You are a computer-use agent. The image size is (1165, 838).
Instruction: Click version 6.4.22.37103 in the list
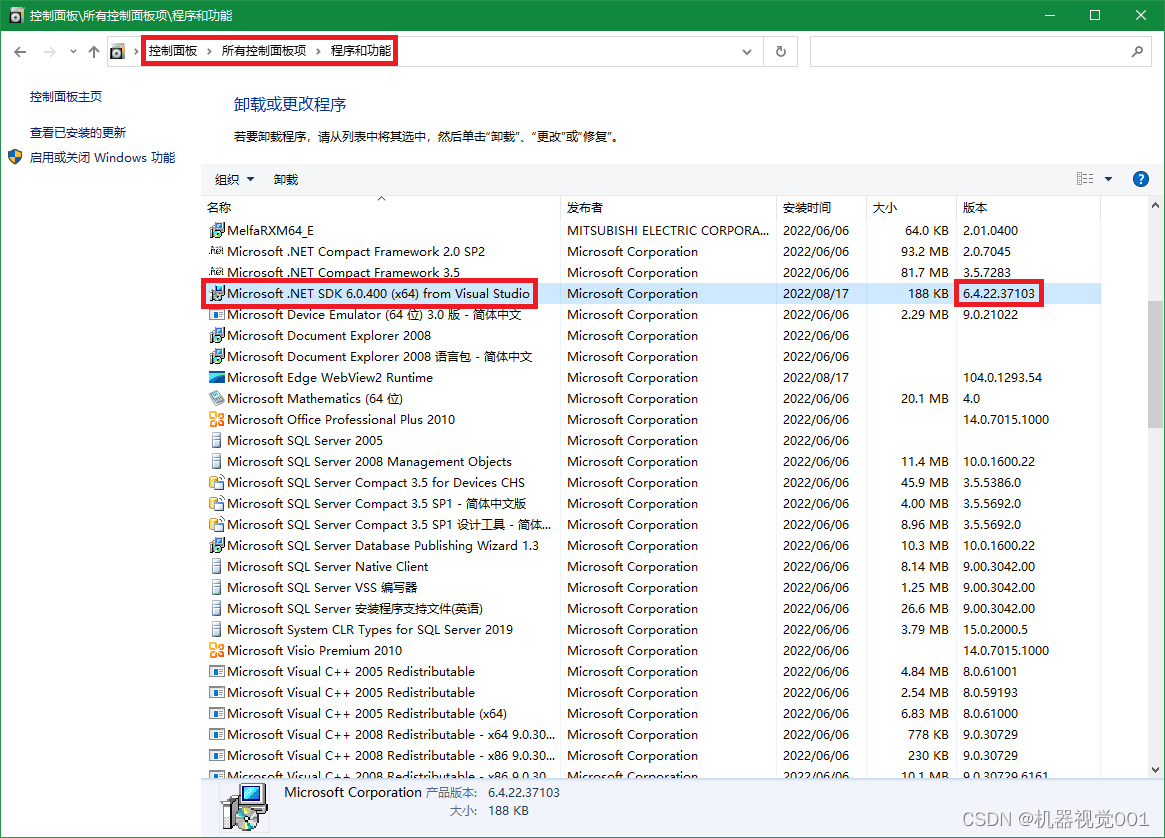point(999,293)
